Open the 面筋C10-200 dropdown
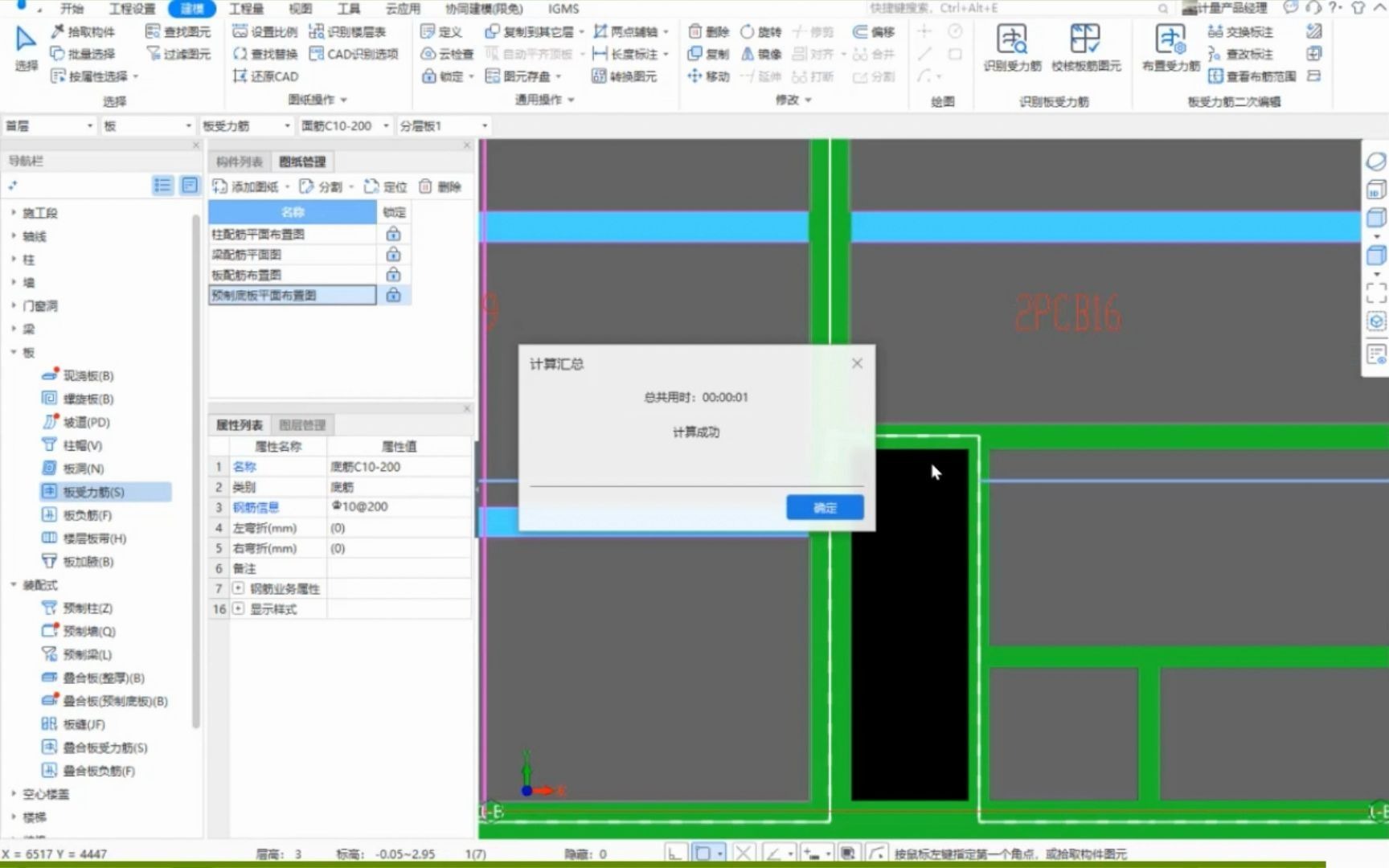The width and height of the screenshot is (1389, 868). click(x=387, y=125)
